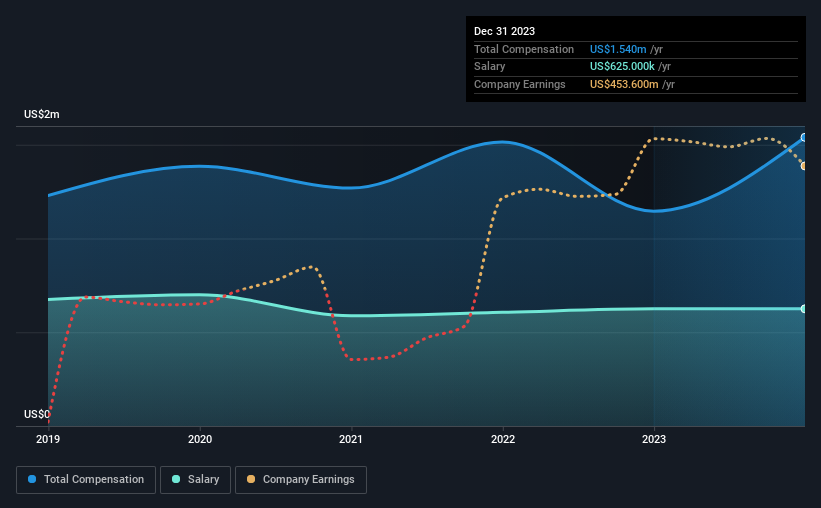Click the 2020 x-axis label
The image size is (821, 508).
click(200, 439)
